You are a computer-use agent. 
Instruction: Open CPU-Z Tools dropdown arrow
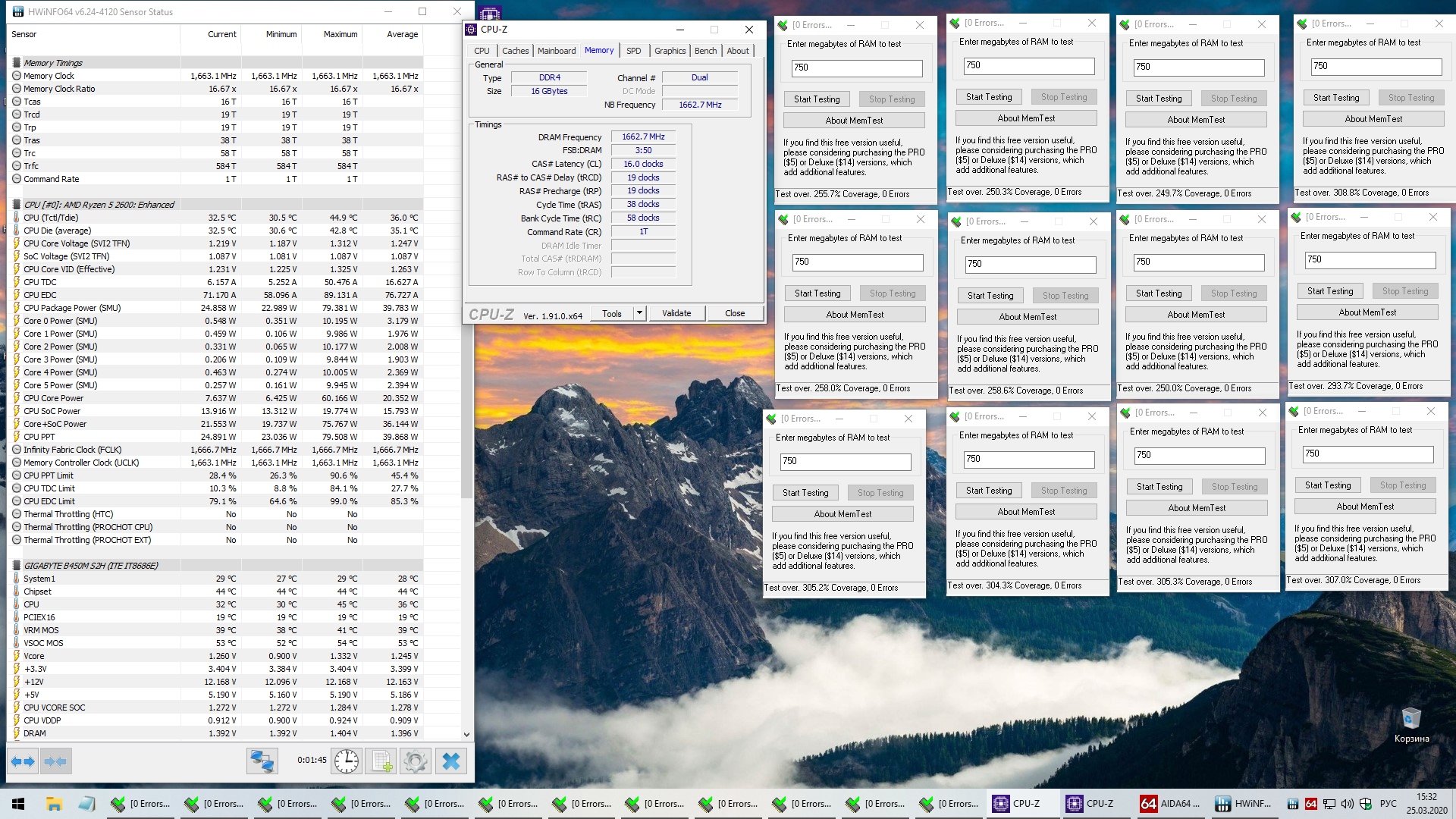[639, 313]
